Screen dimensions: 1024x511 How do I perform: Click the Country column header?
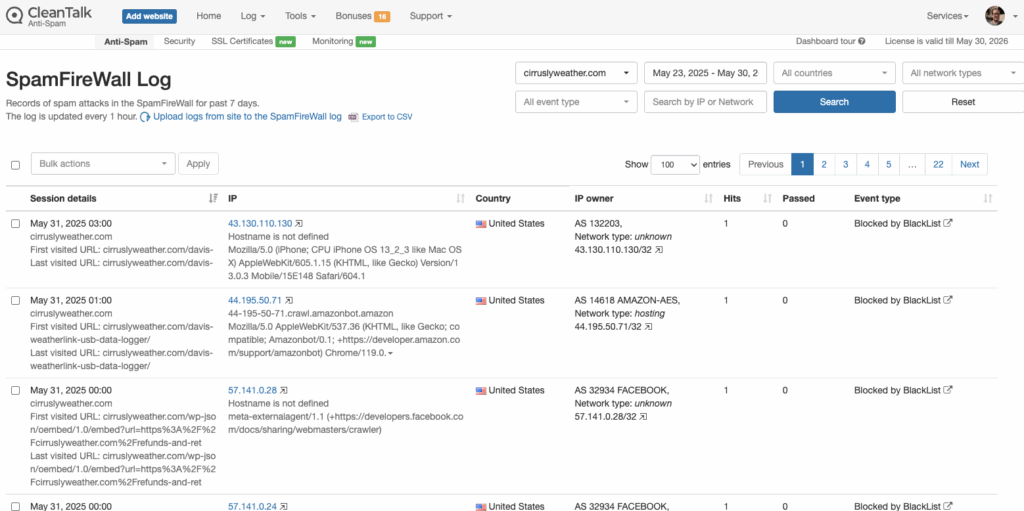pyautogui.click(x=493, y=199)
